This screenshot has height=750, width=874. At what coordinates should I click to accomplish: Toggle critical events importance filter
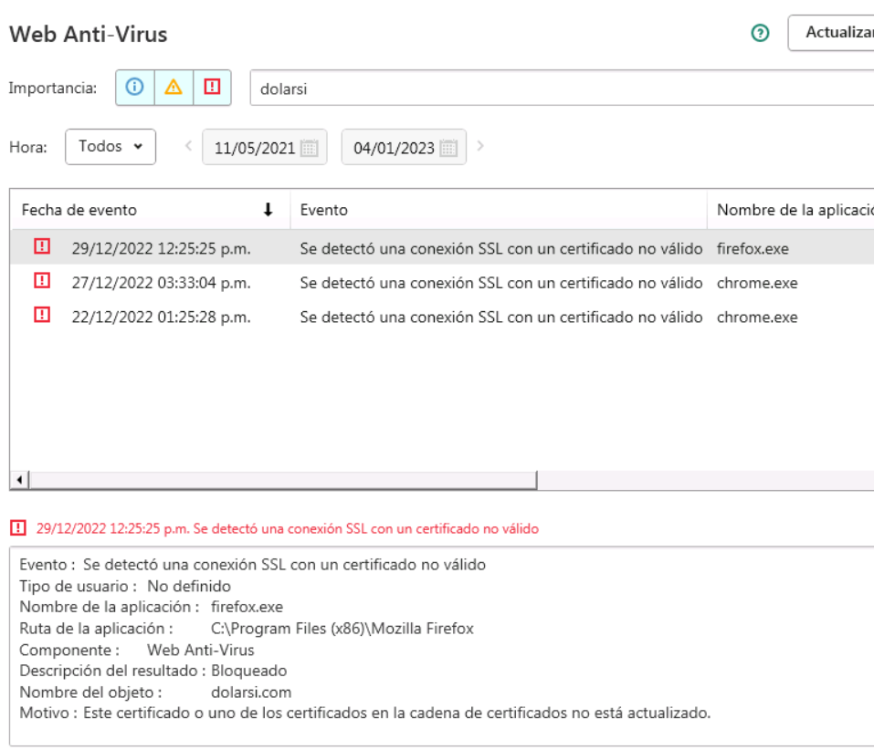coord(212,87)
